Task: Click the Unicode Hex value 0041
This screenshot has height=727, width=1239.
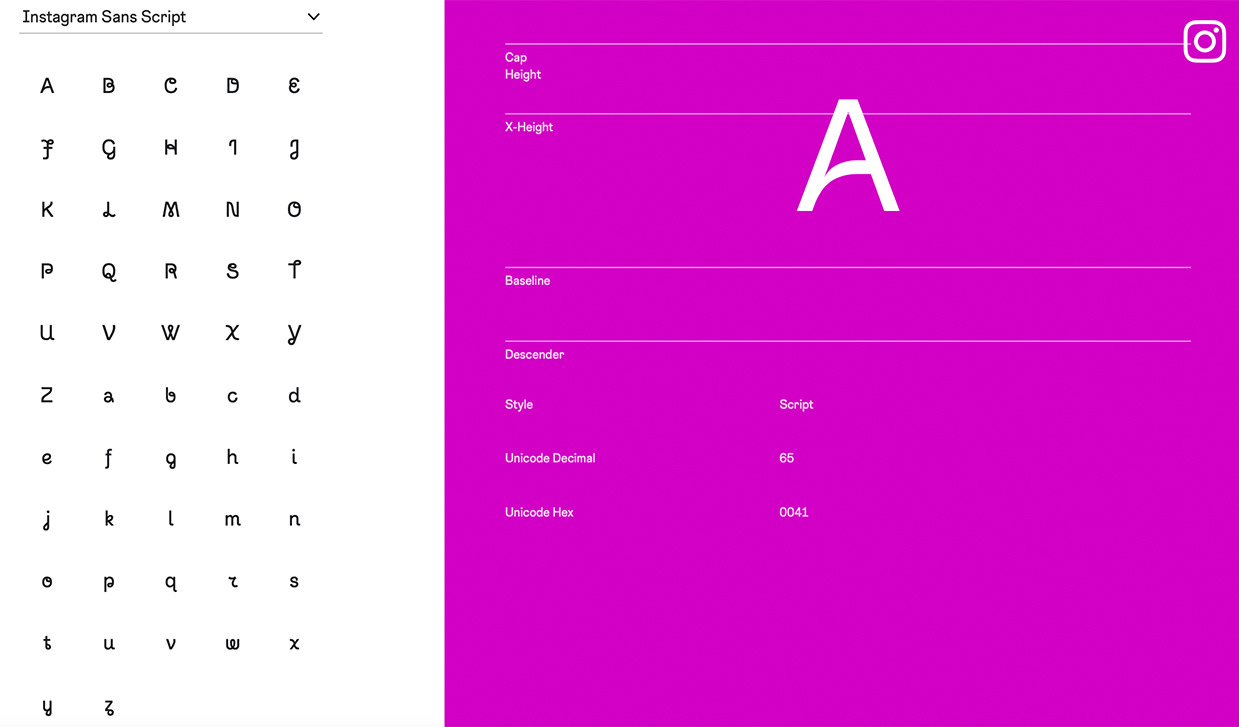Action: click(794, 512)
